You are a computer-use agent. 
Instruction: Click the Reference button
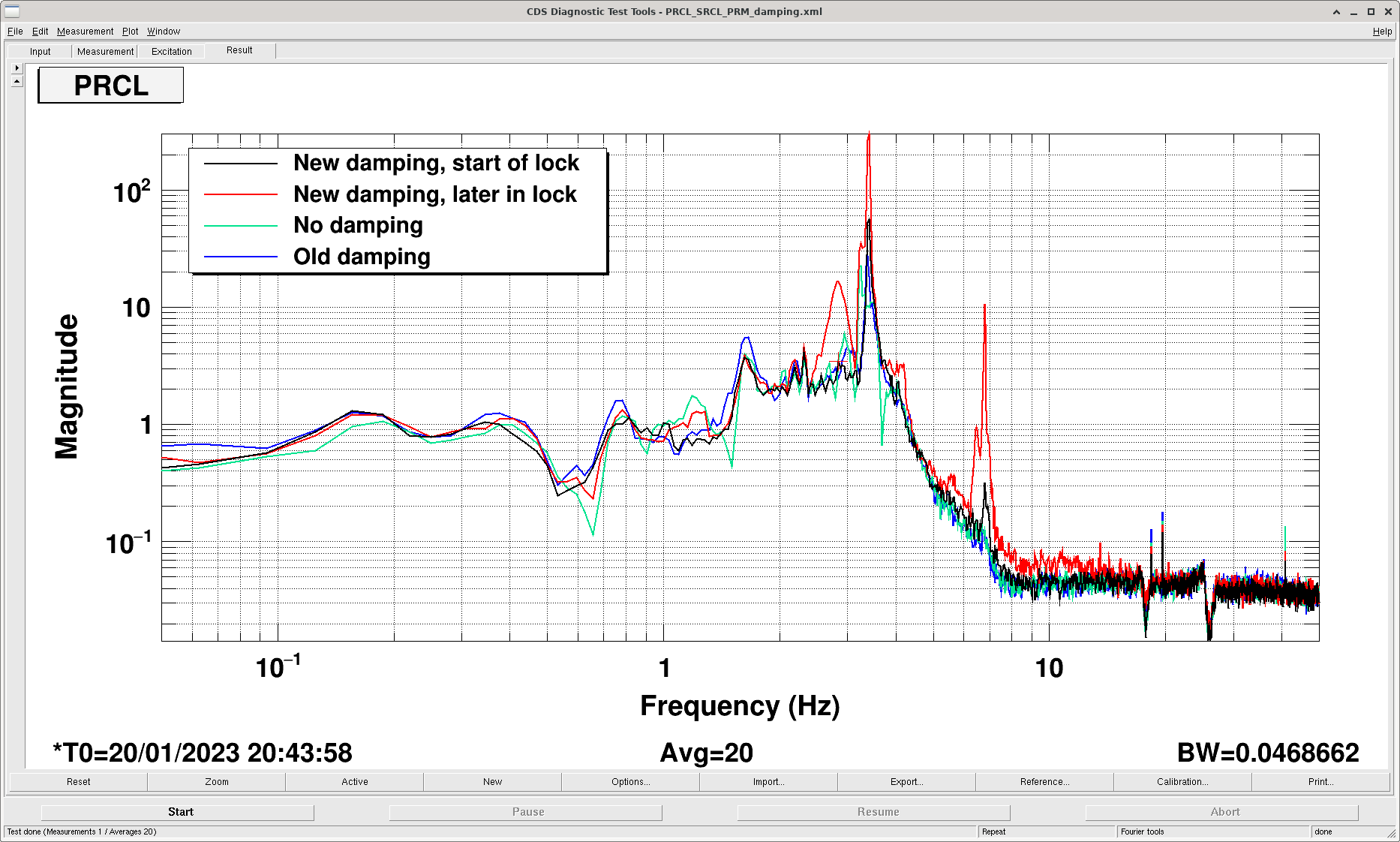(1044, 782)
